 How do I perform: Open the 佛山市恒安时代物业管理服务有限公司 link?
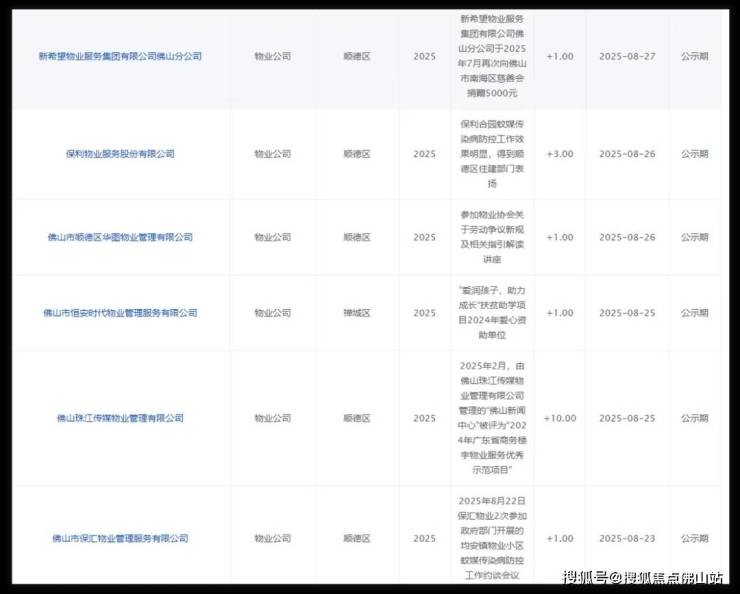pos(120,313)
